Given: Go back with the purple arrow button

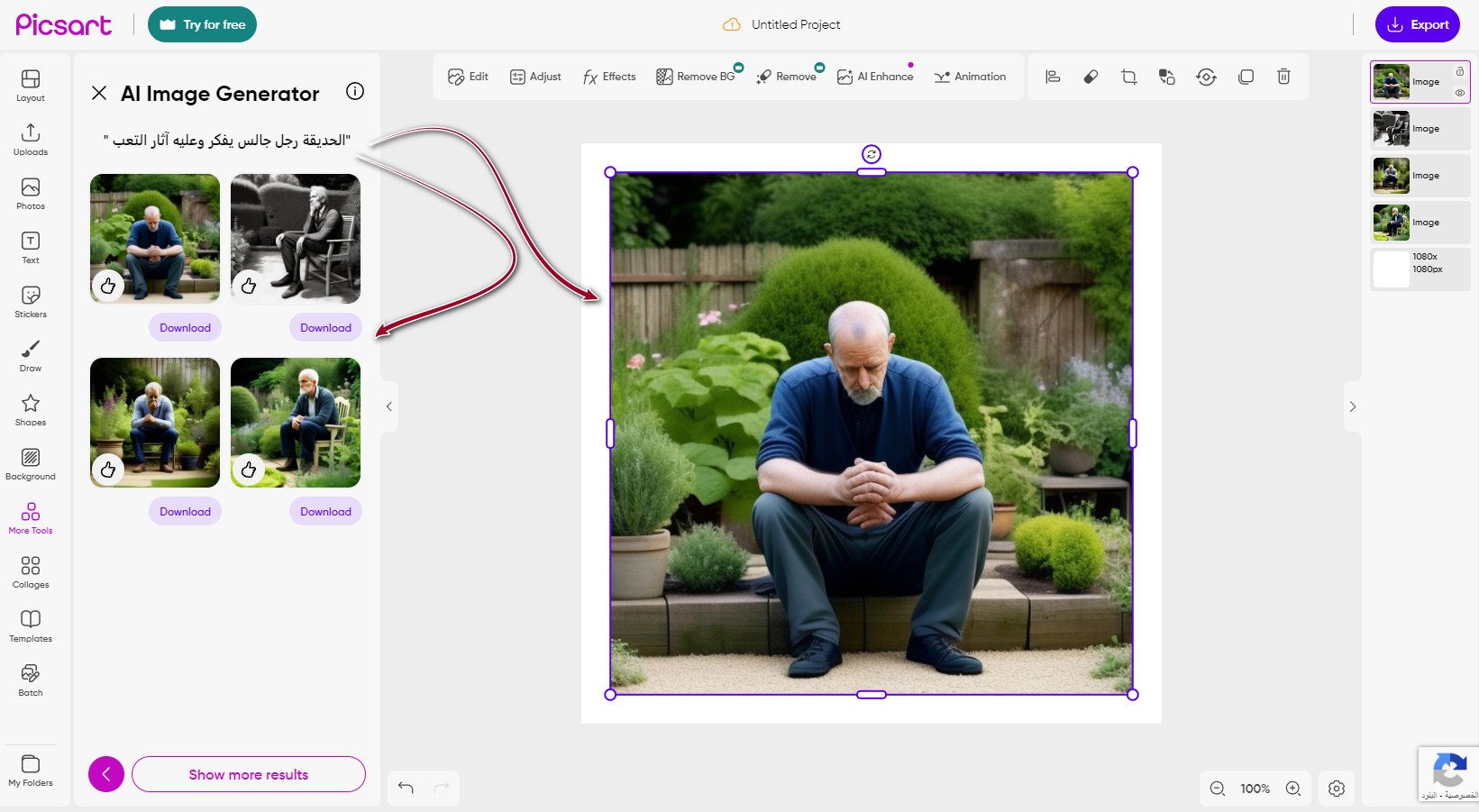Looking at the screenshot, I should pyautogui.click(x=106, y=774).
